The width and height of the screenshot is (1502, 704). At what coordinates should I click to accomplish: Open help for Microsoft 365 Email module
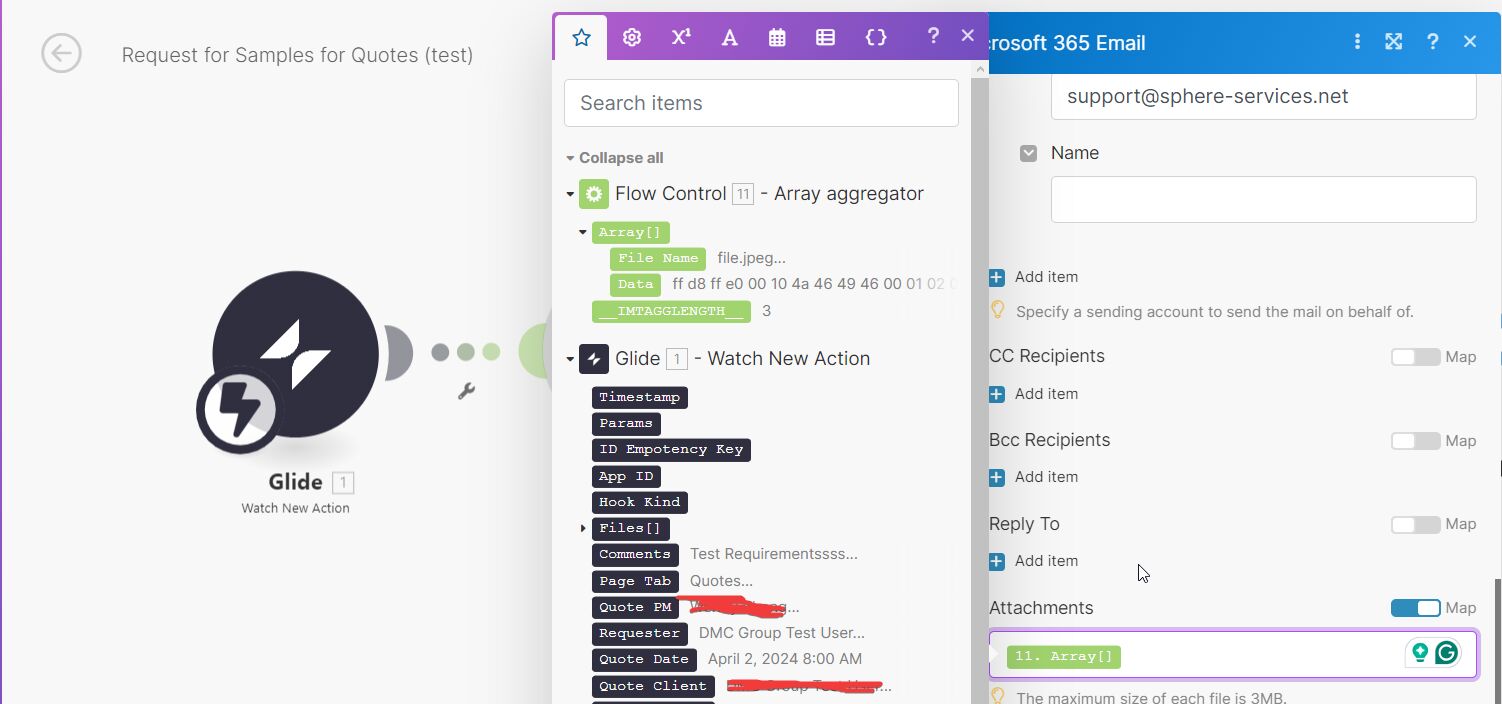point(1433,42)
